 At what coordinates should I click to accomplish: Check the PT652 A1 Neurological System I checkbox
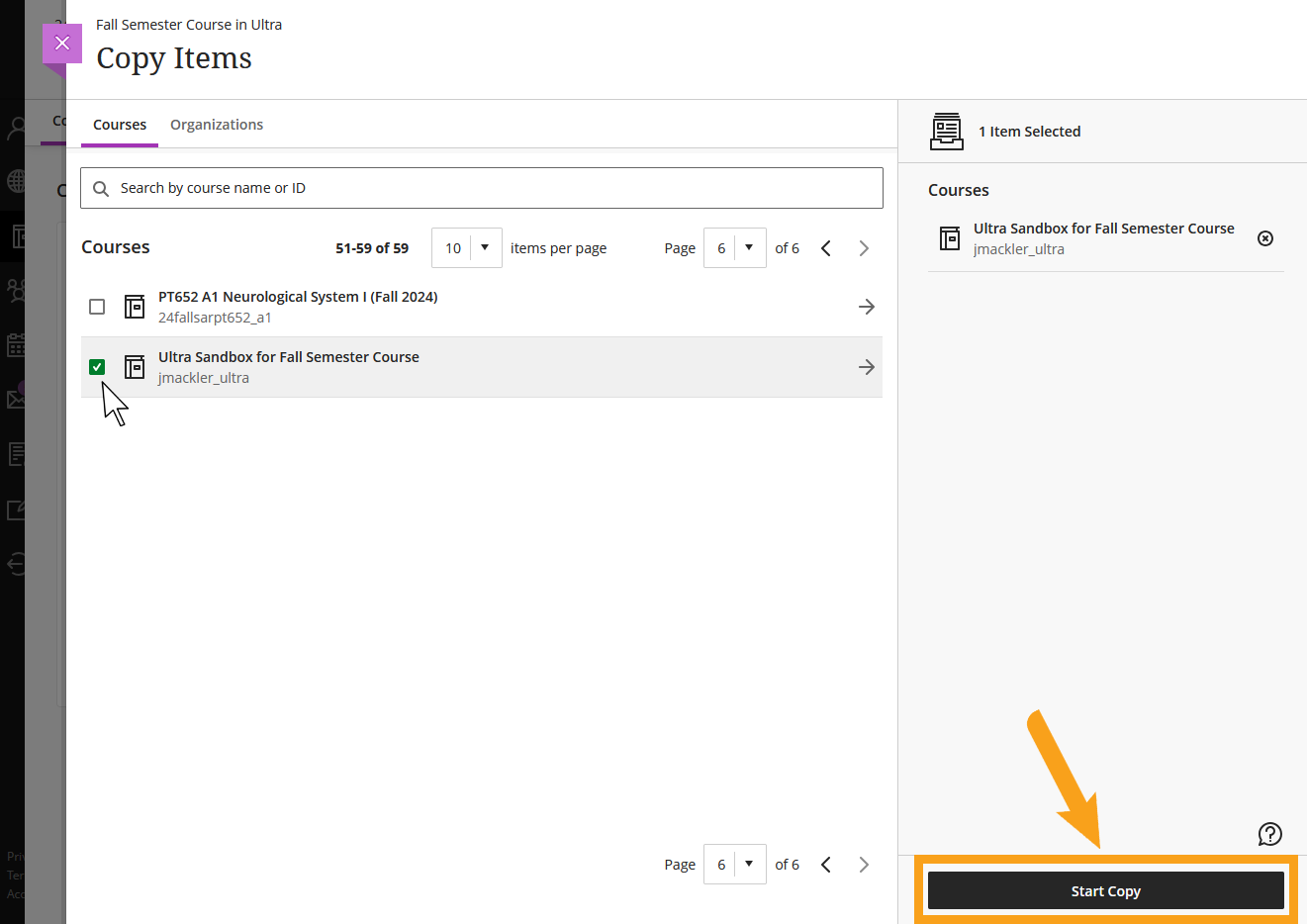[x=96, y=306]
